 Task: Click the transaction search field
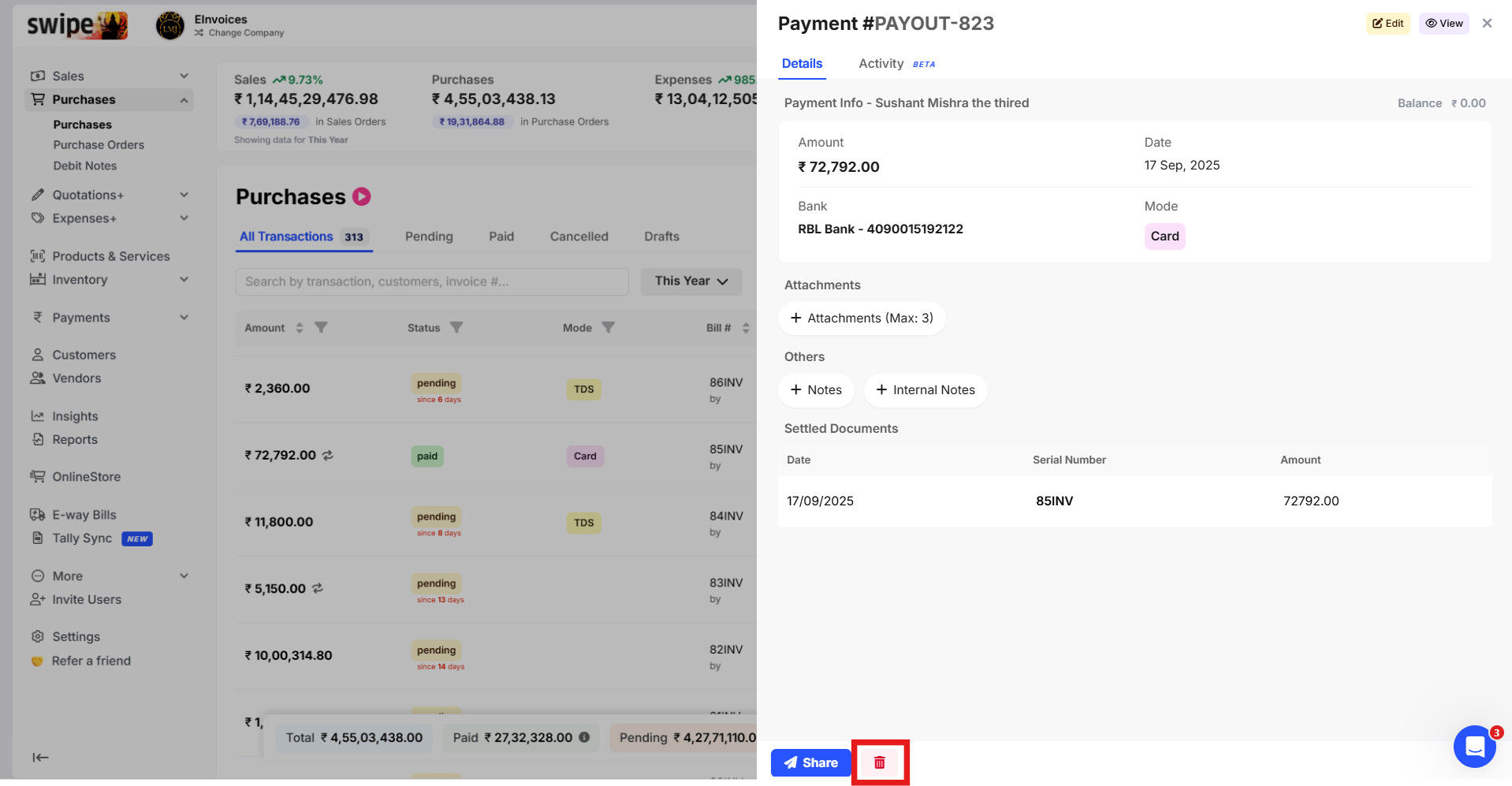431,281
